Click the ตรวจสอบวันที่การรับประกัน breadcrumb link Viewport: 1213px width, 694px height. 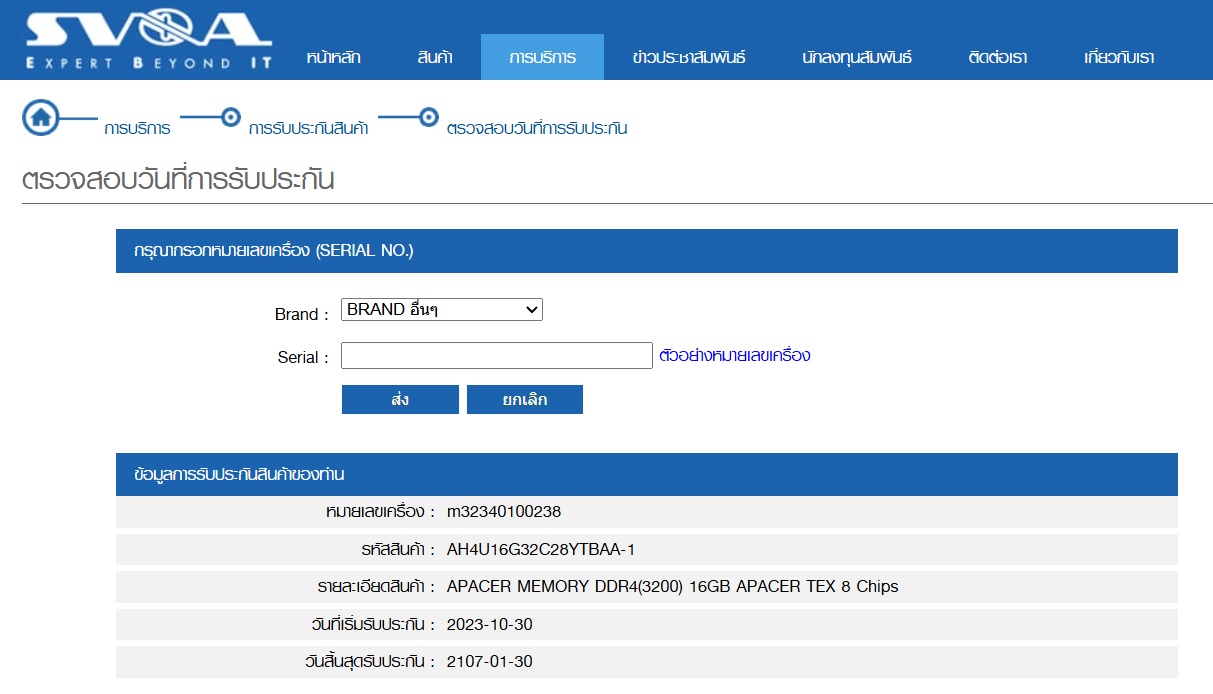[x=537, y=129]
